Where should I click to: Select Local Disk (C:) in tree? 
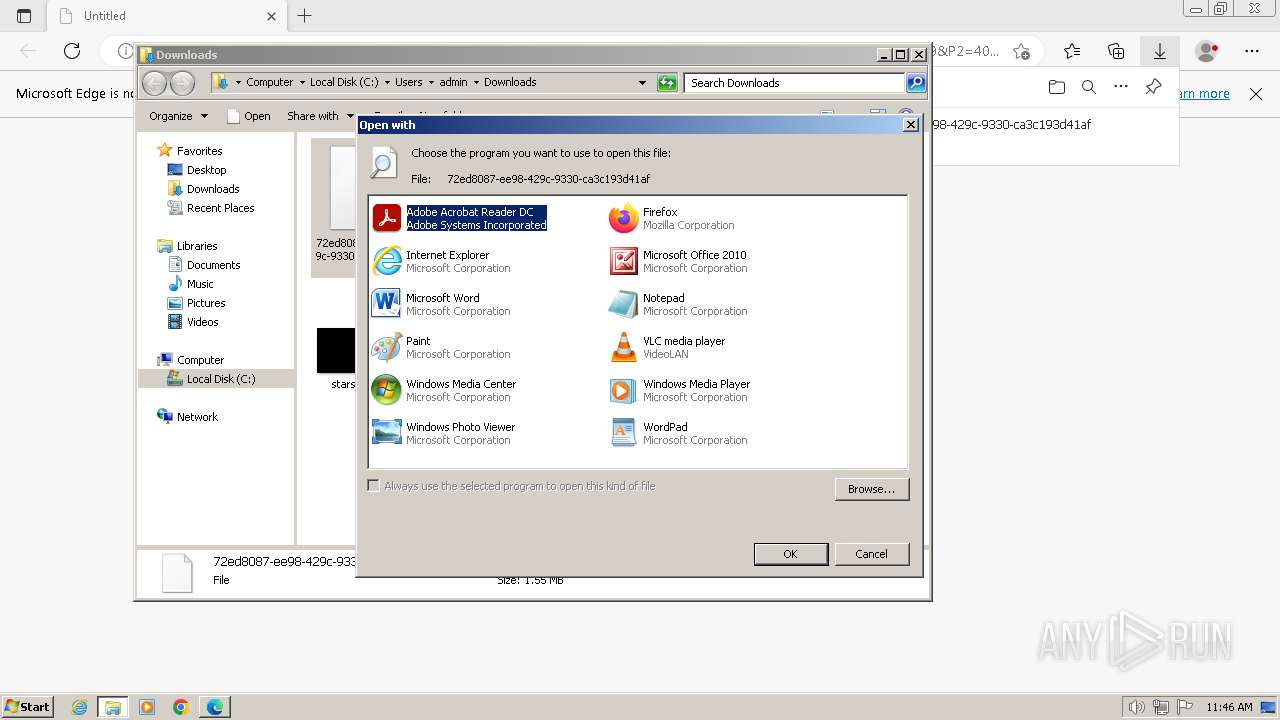(220, 379)
